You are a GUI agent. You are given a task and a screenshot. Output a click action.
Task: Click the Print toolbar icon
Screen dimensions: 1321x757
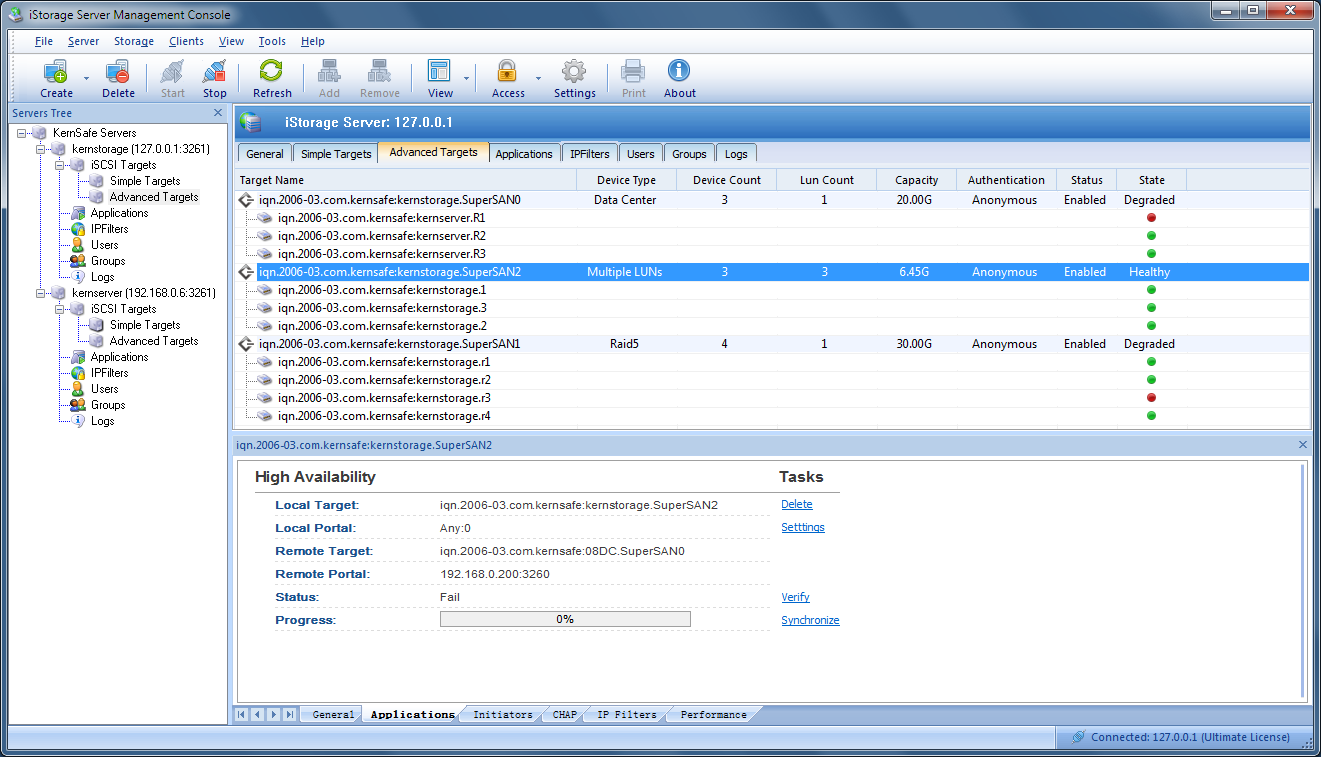tap(633, 72)
